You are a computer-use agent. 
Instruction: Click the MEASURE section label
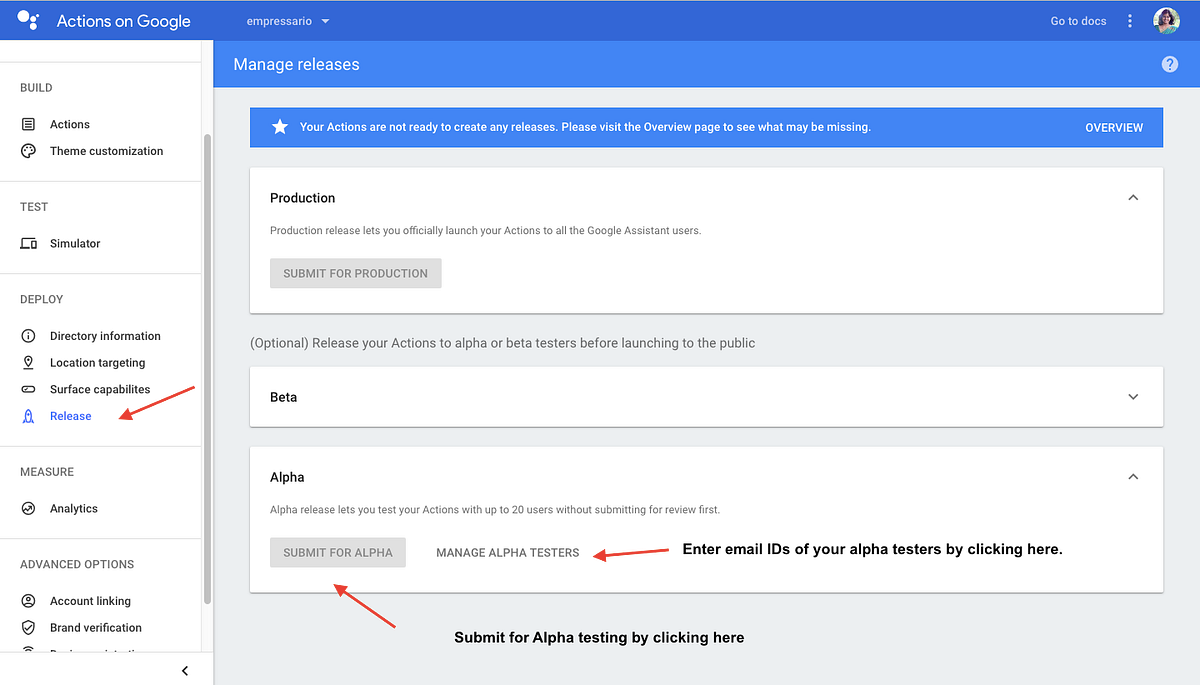47,472
